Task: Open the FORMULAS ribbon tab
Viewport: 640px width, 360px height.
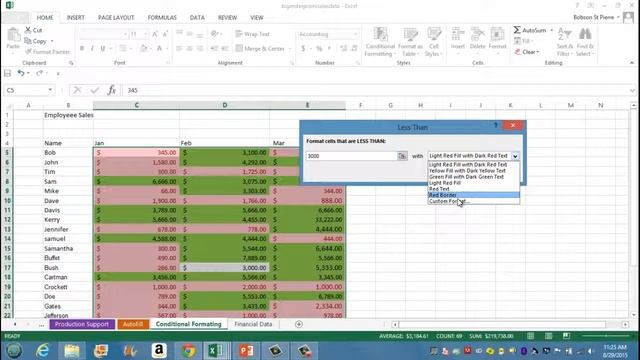Action: tap(162, 18)
